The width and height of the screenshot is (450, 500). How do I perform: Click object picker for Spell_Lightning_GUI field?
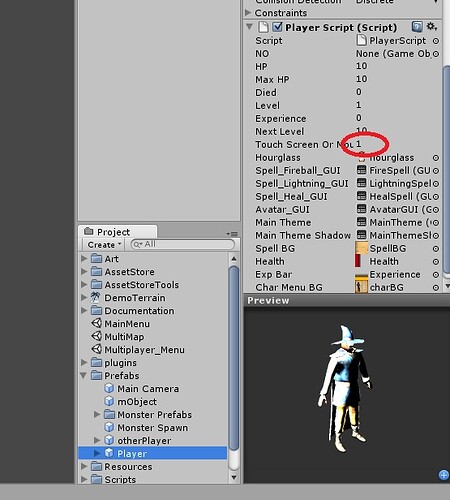[436, 184]
